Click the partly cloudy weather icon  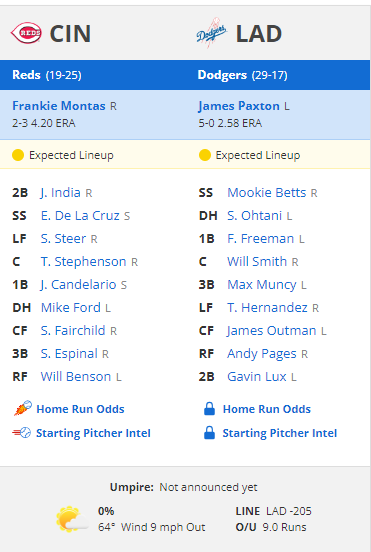(x=72, y=519)
